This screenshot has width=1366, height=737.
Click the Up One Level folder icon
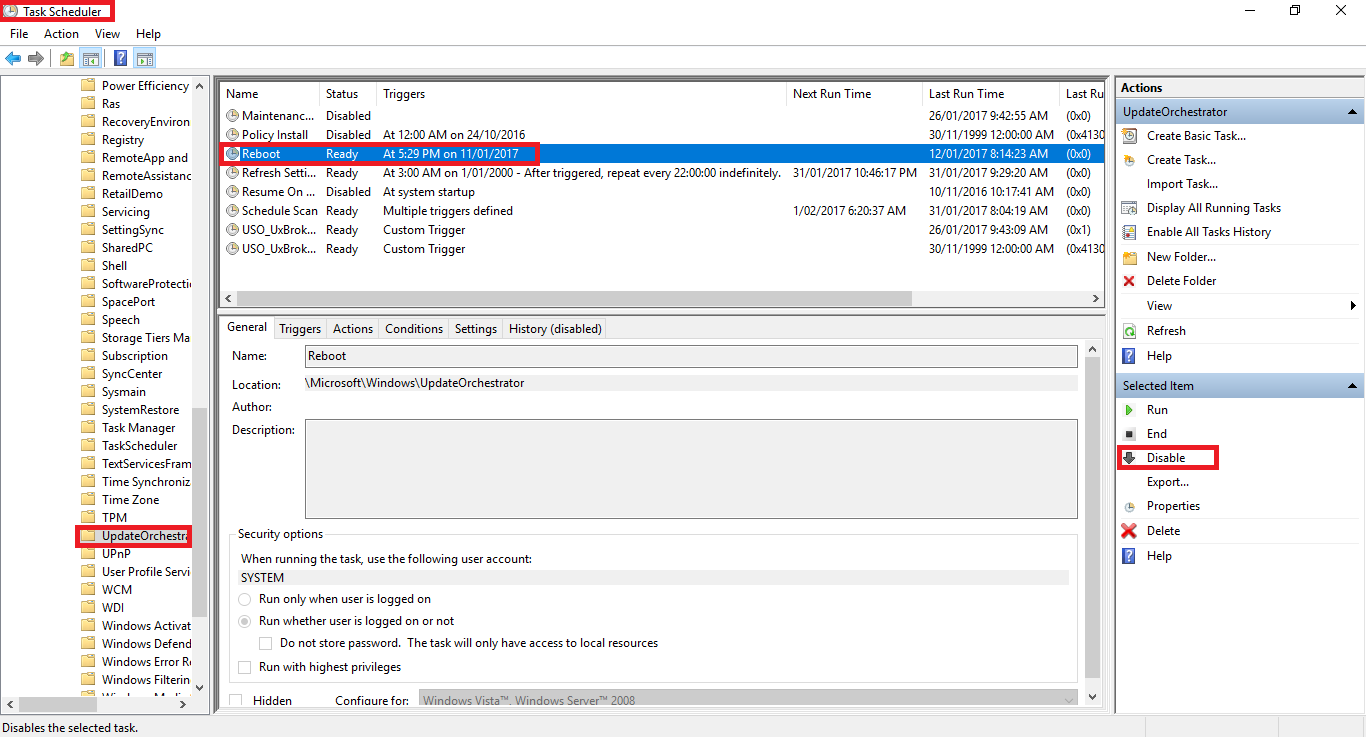(66, 59)
